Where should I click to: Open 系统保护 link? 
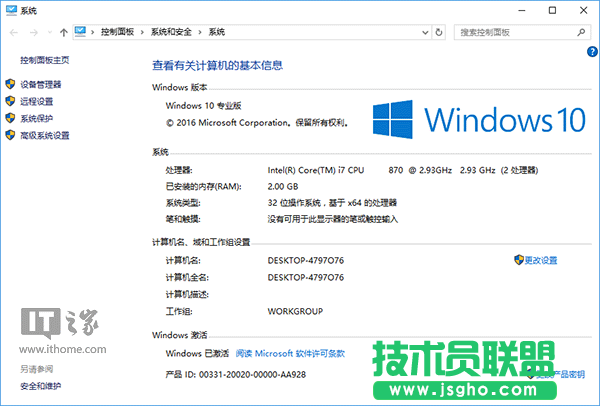36,118
